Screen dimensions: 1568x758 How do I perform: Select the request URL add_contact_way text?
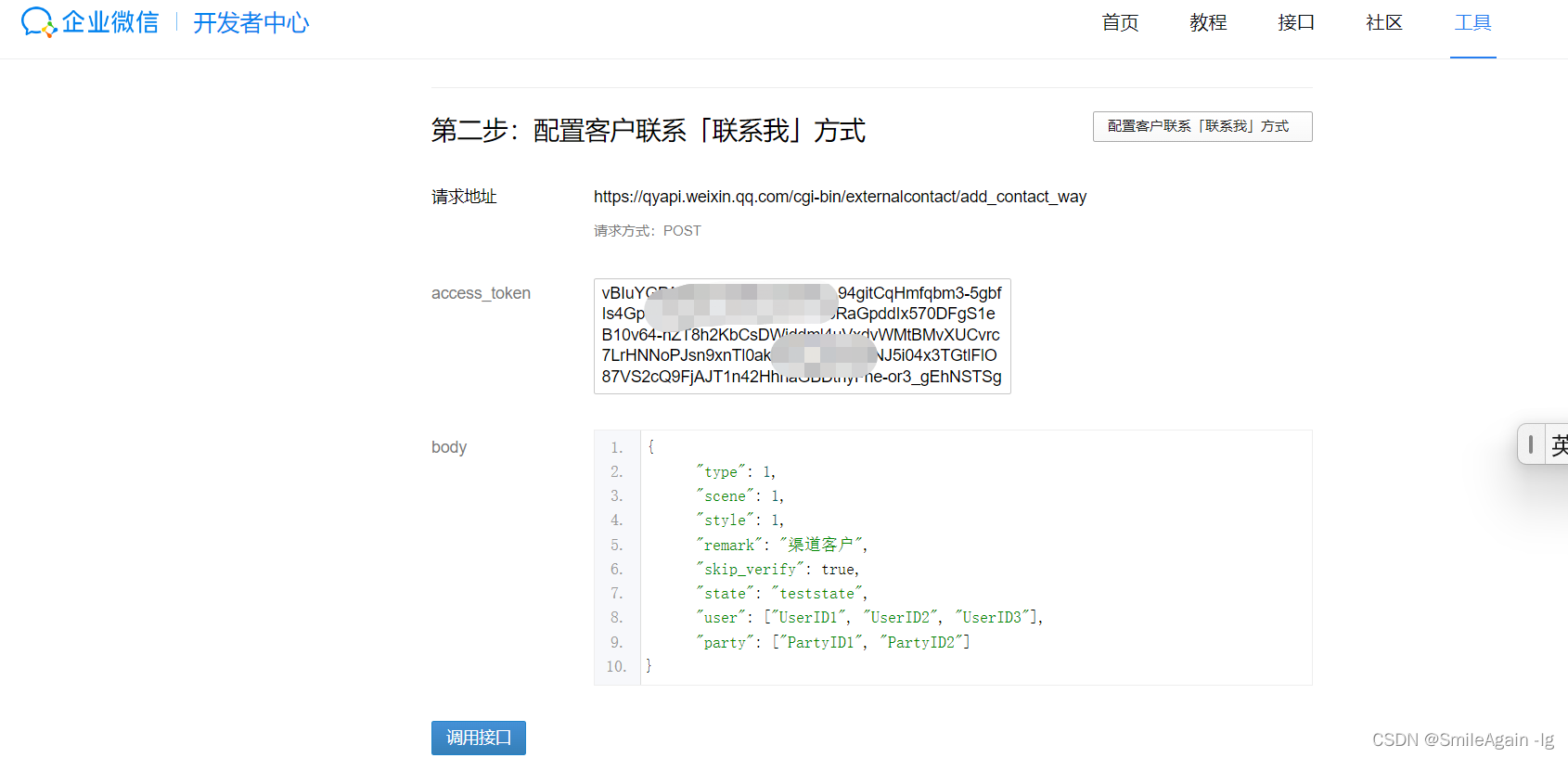tap(840, 197)
